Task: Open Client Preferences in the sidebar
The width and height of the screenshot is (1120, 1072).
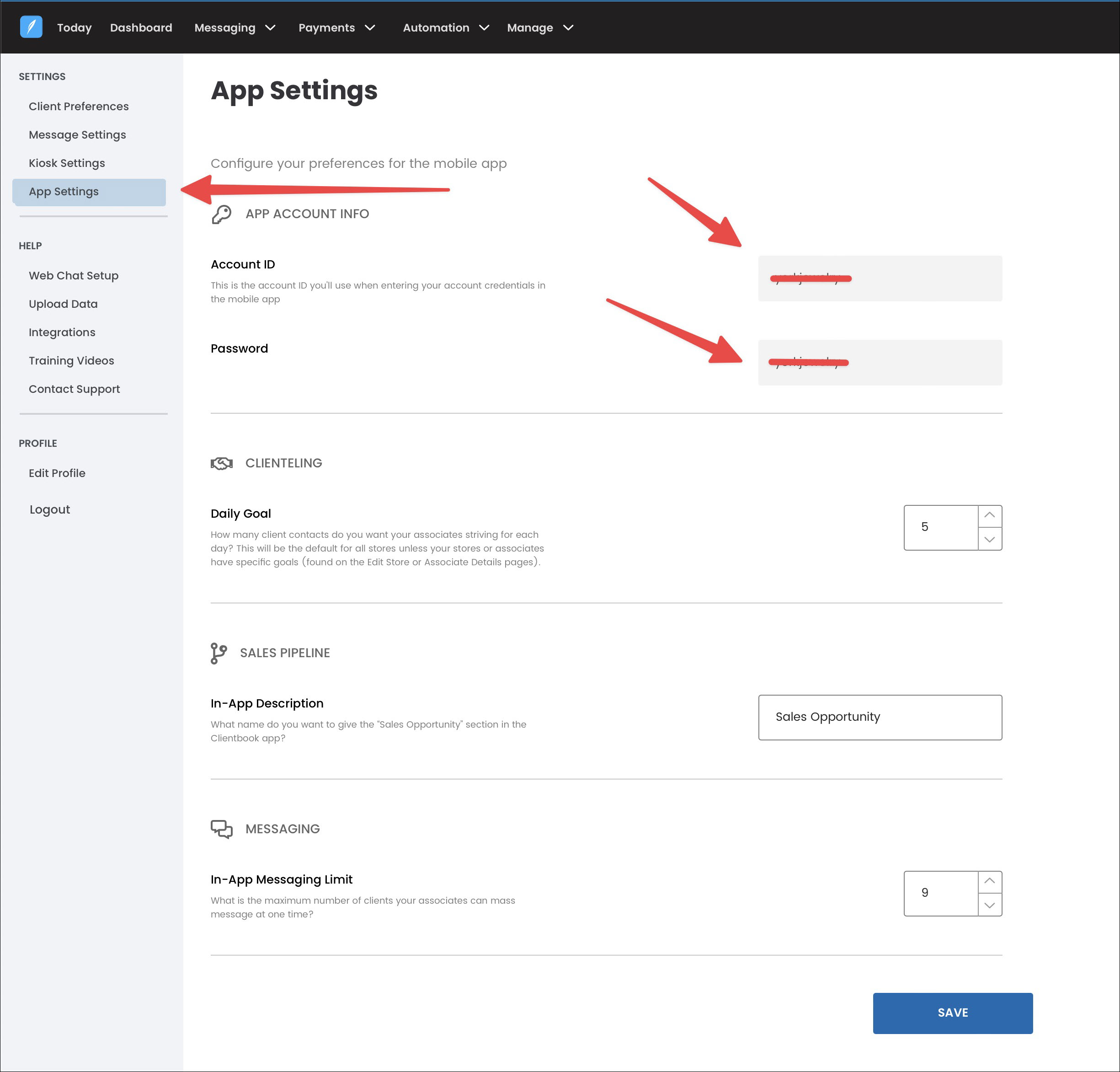Action: pos(78,106)
